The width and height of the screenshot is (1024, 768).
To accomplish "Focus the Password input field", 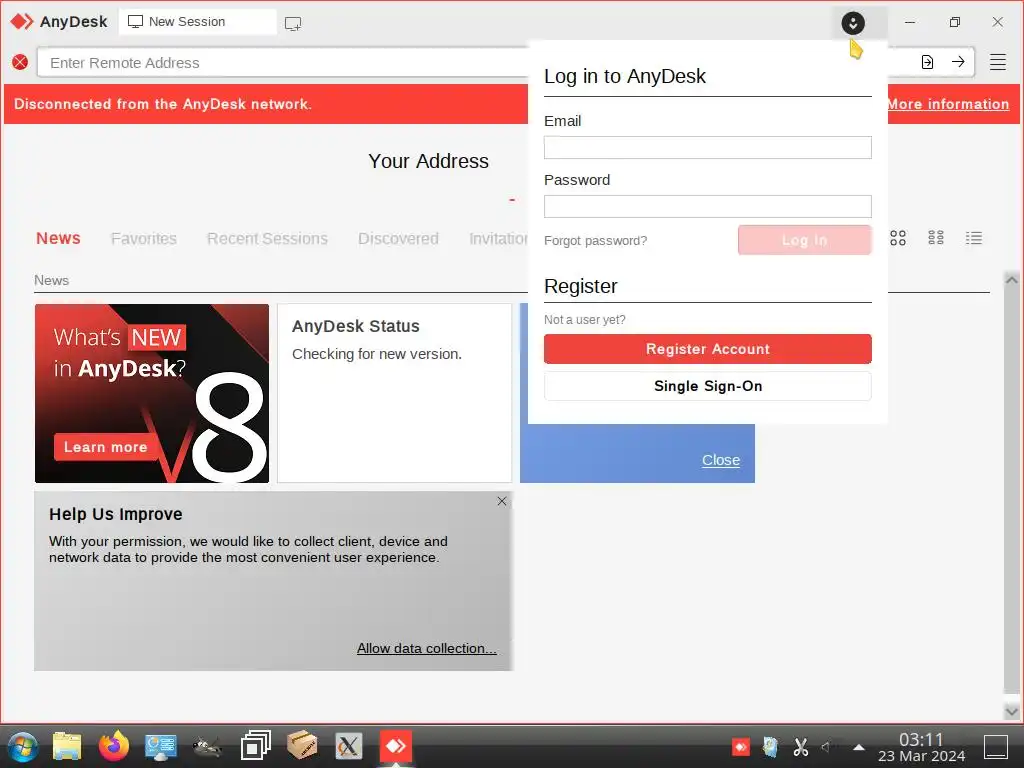I will [708, 206].
